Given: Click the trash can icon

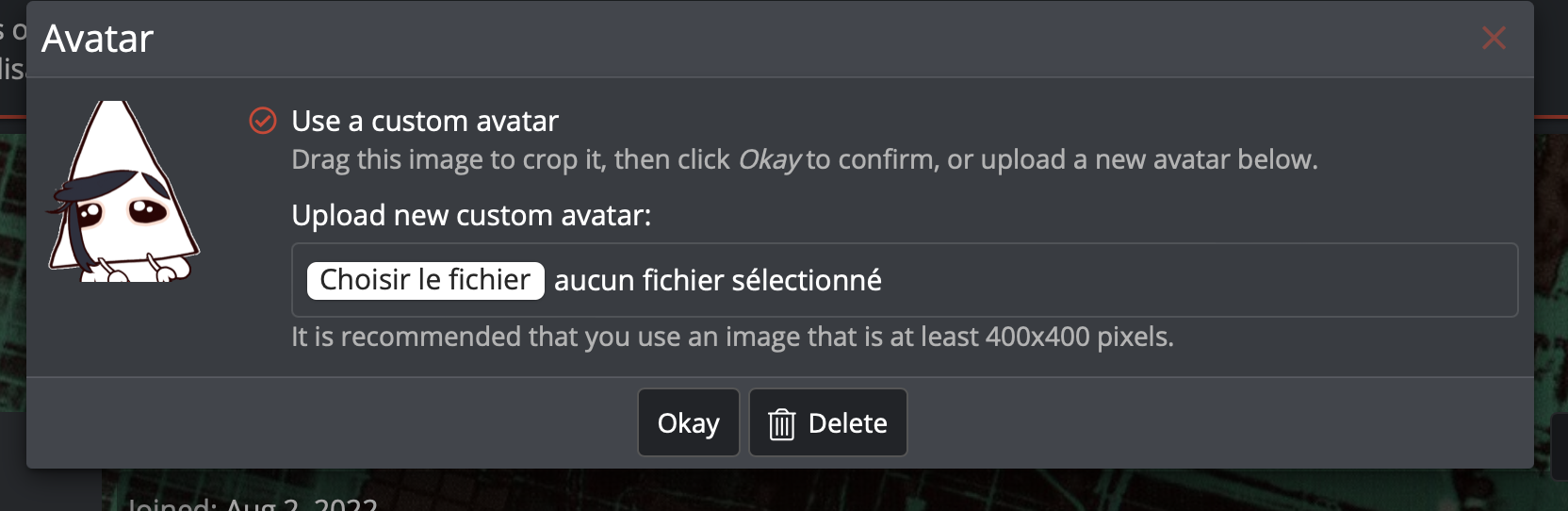Looking at the screenshot, I should (x=781, y=424).
